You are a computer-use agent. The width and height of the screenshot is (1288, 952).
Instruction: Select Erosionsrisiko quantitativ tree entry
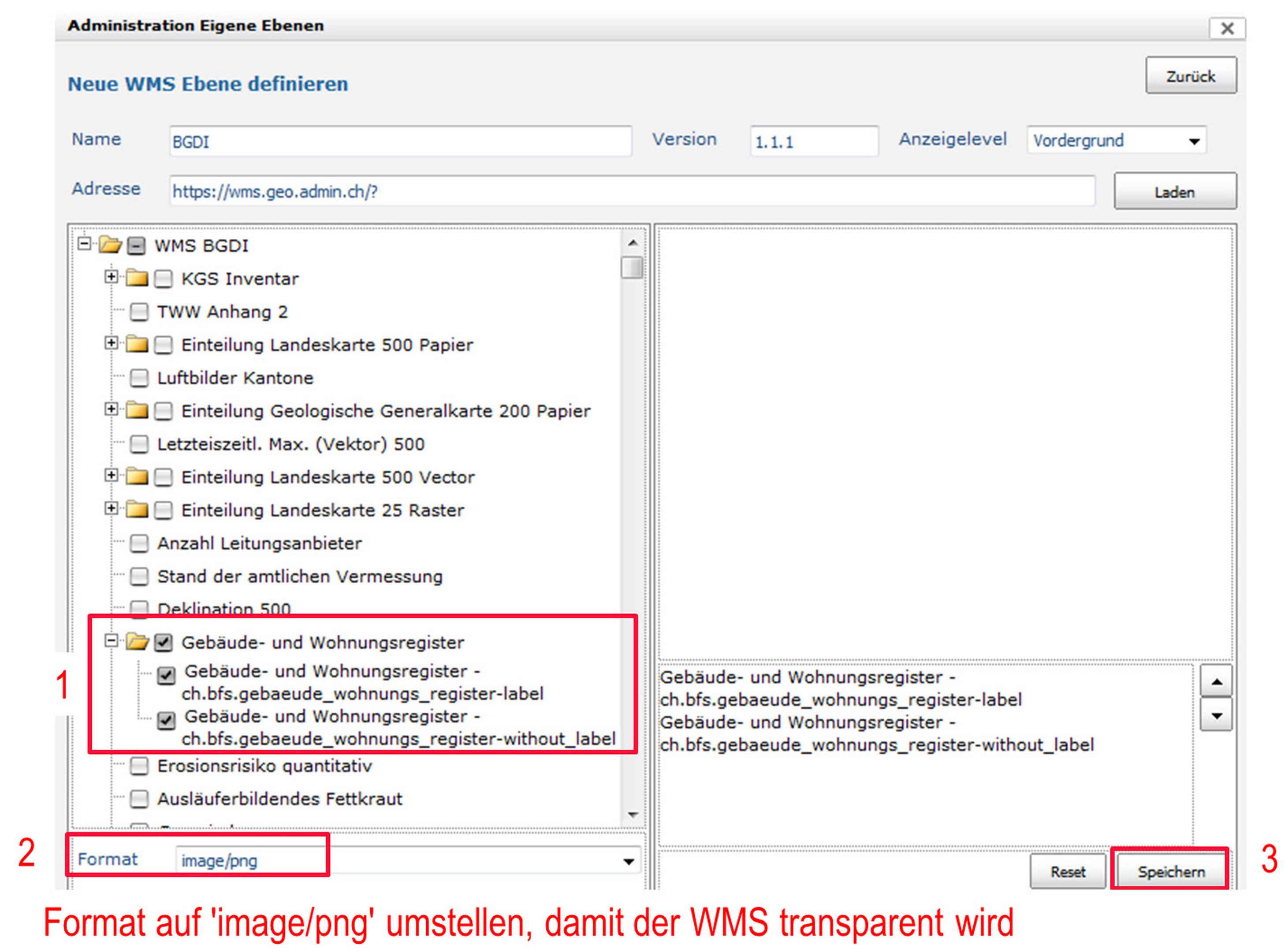coord(264,766)
